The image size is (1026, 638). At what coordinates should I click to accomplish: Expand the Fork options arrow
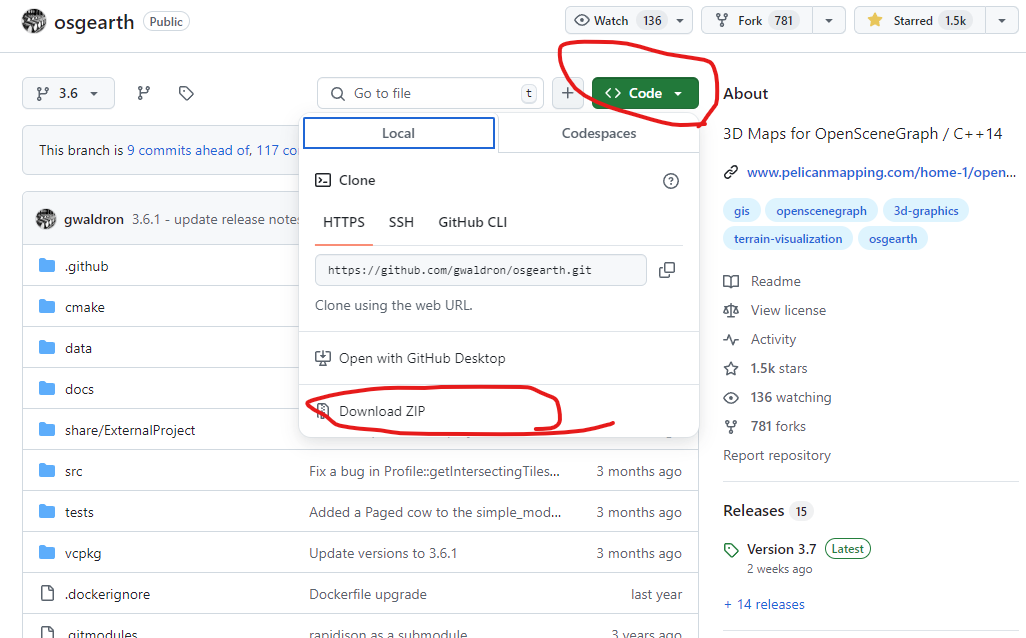(829, 21)
